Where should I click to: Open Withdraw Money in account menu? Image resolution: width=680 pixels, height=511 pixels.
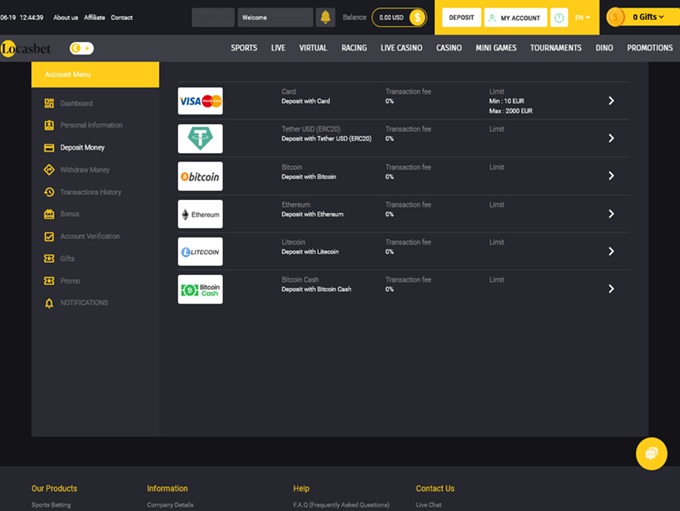[85, 170]
